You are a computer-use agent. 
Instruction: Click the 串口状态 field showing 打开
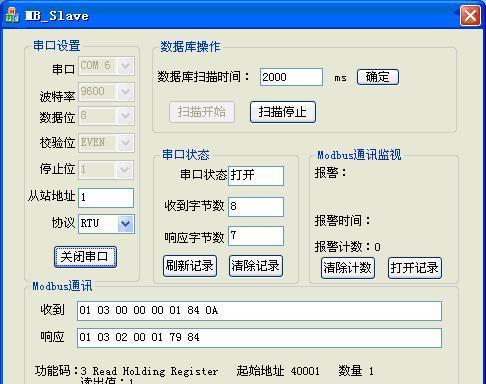point(256,176)
